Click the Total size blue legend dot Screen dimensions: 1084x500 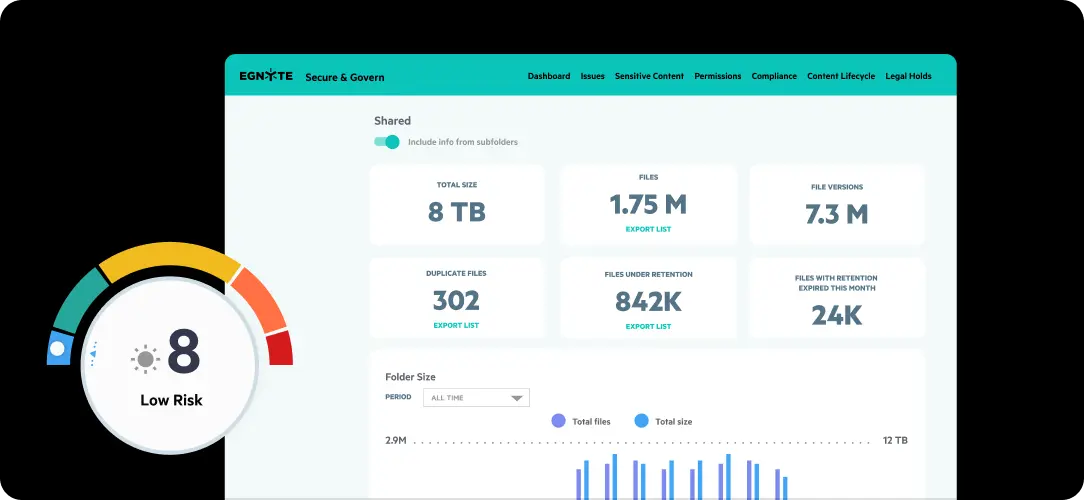pos(642,420)
